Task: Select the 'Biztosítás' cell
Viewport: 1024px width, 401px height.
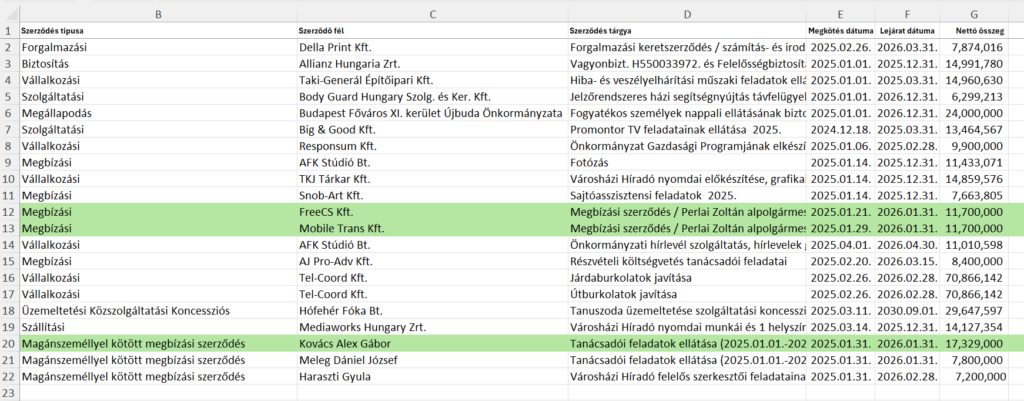Action: pos(158,63)
